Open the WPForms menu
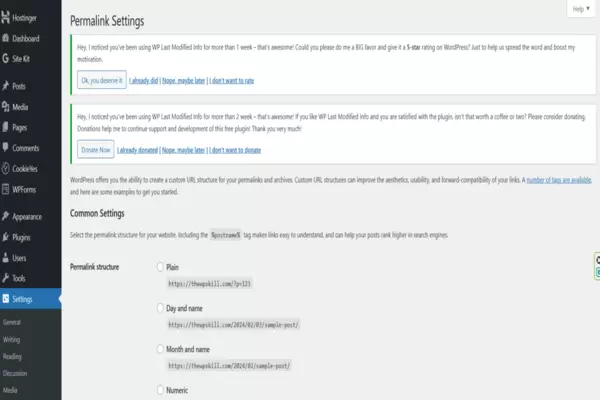 (24, 189)
